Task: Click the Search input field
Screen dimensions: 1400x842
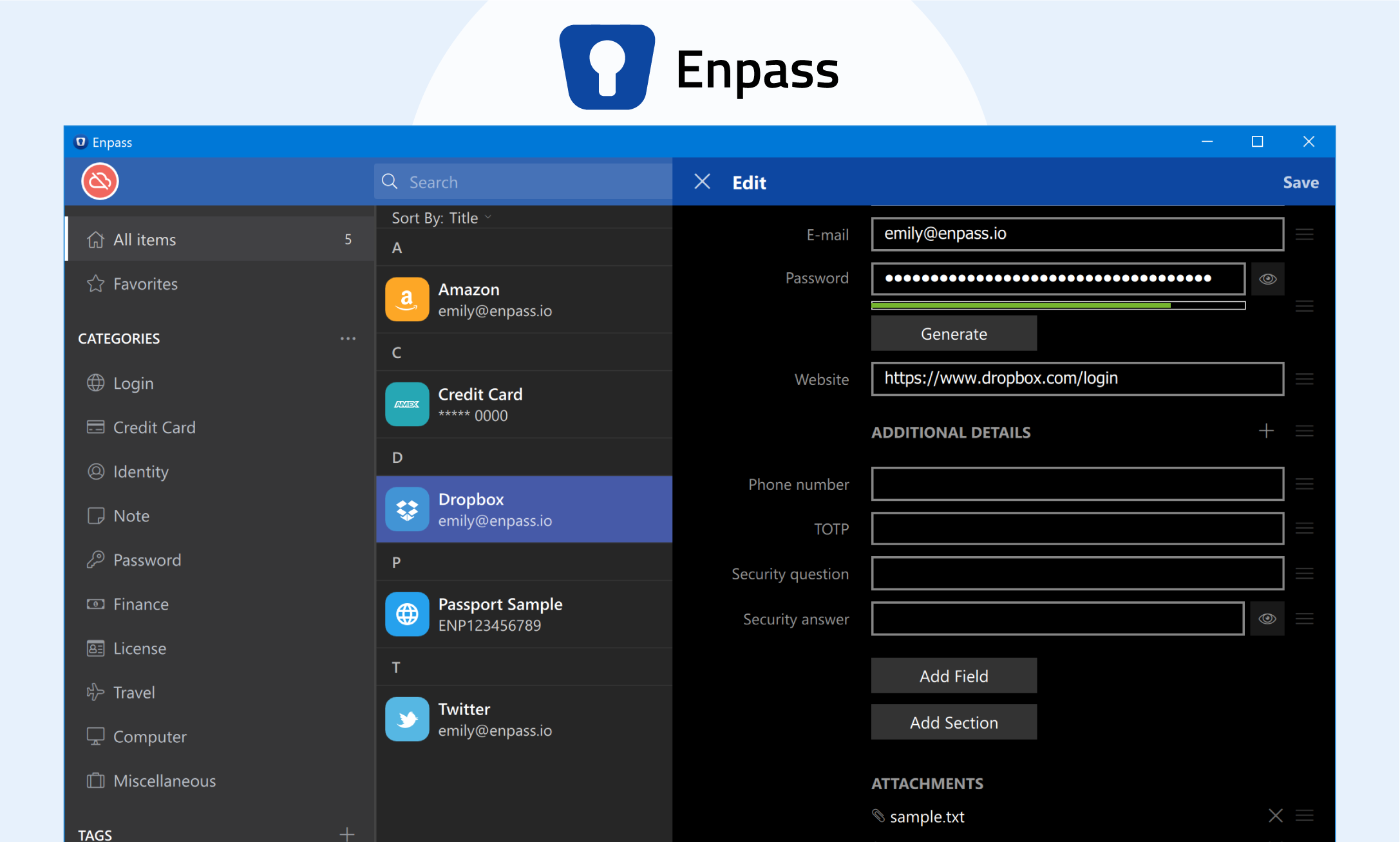Action: pyautogui.click(x=523, y=182)
